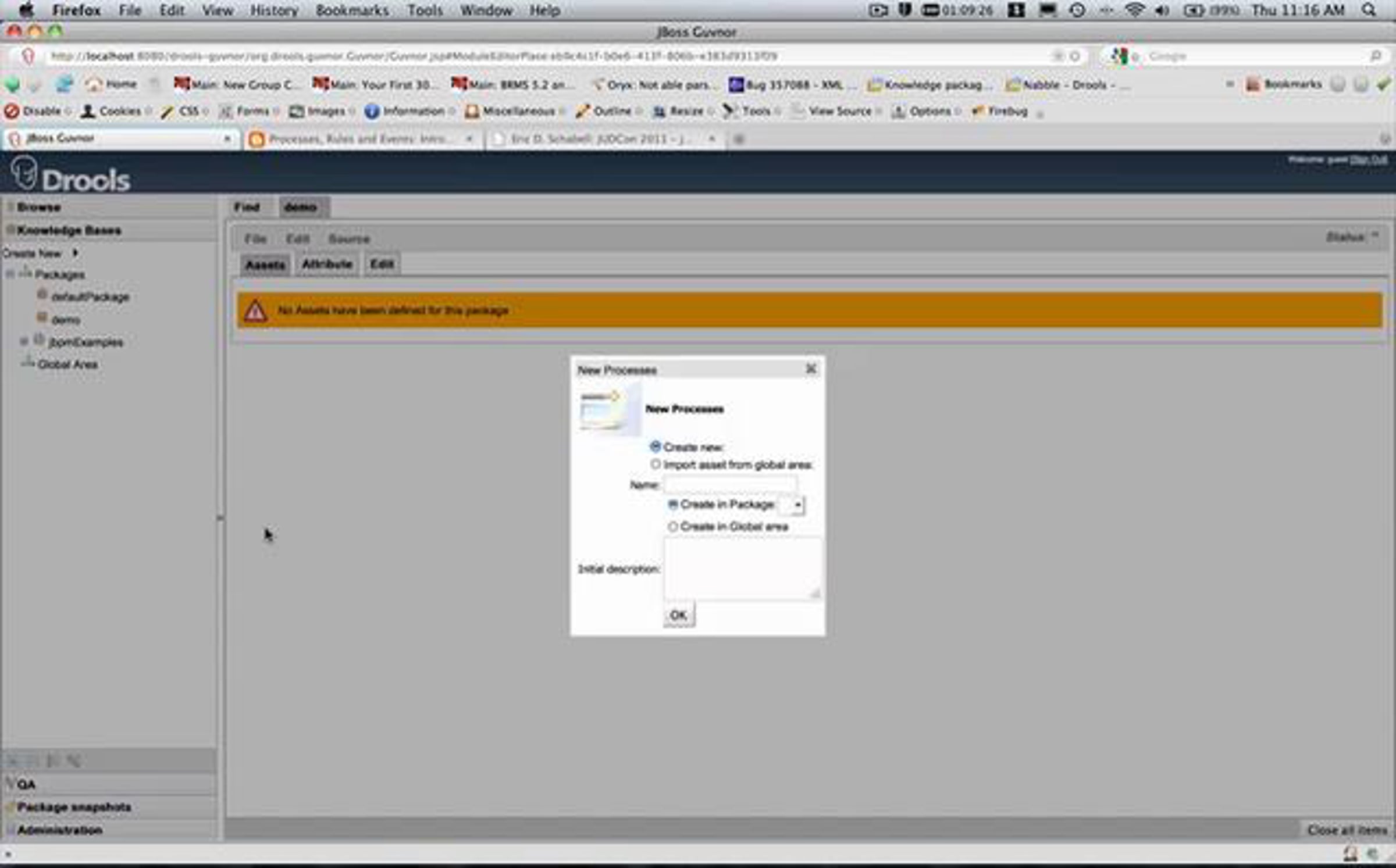
Task: Click the Drools logo in the header
Action: (x=70, y=174)
